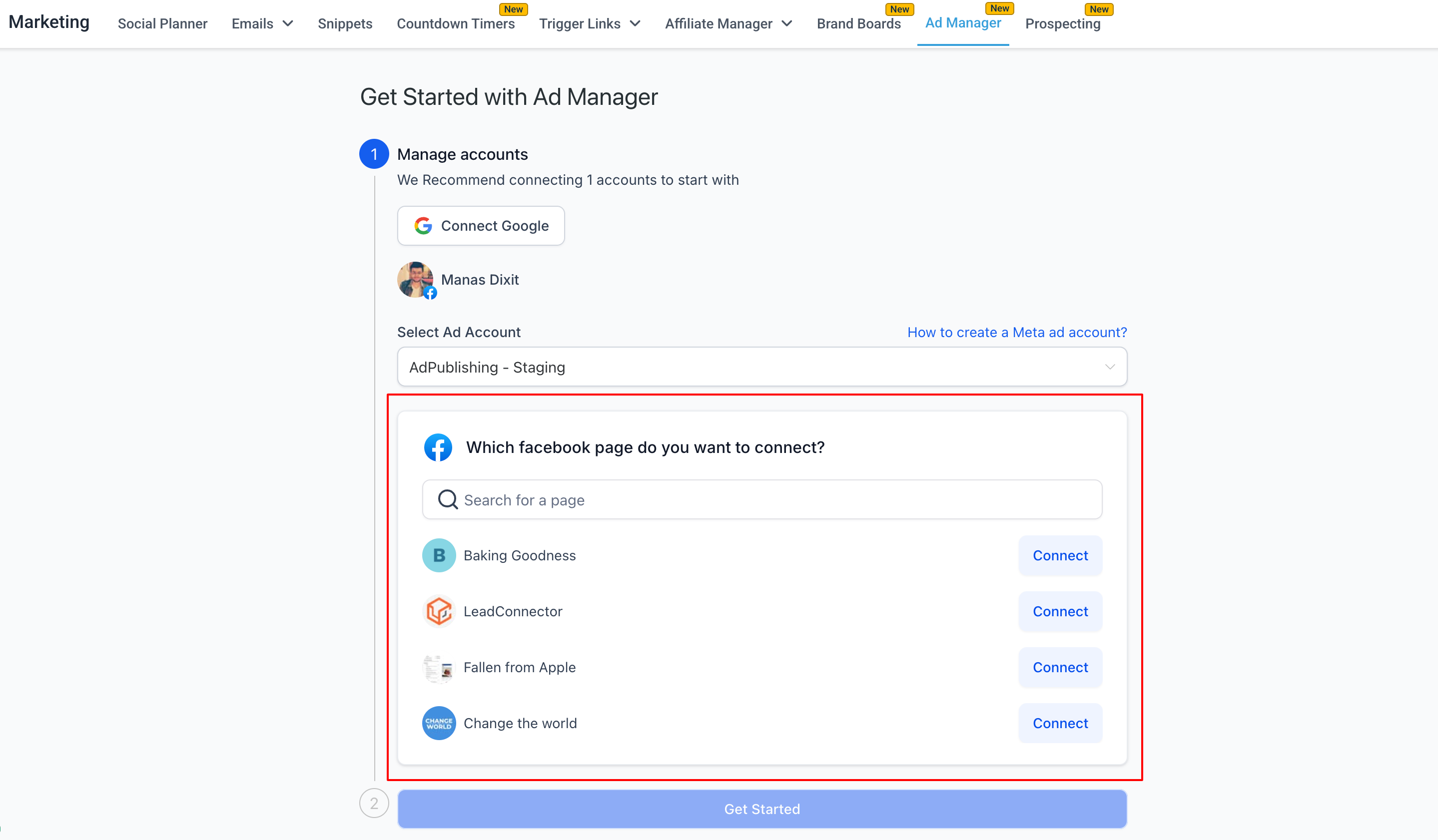The width and height of the screenshot is (1438, 840).
Task: Click the search magnifier icon
Action: point(447,499)
